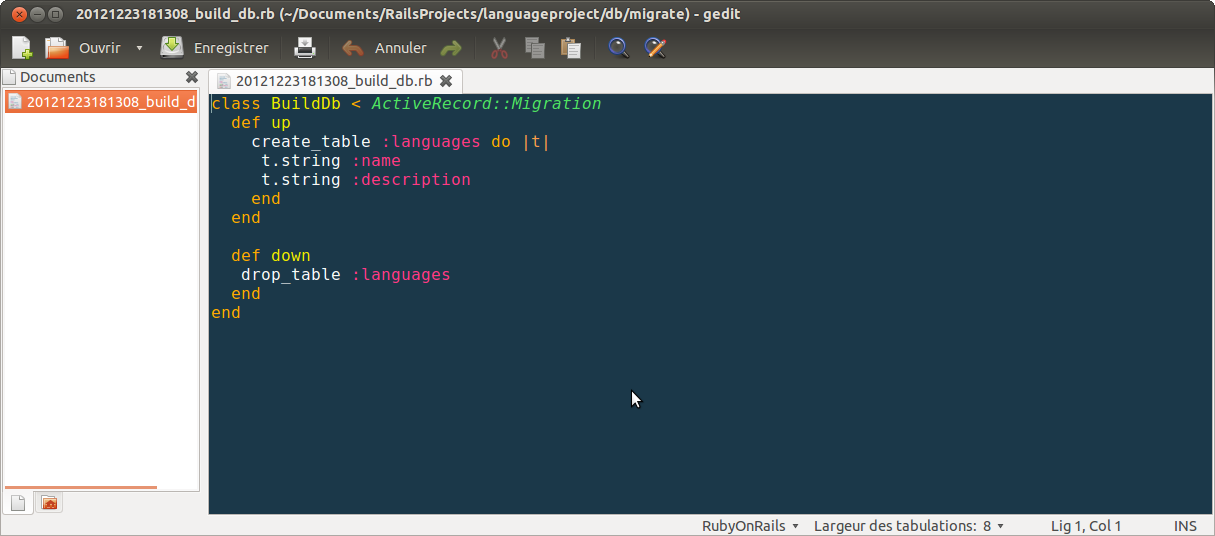The image size is (1215, 536).
Task: Click the Ouvrir button label
Action: [x=100, y=48]
